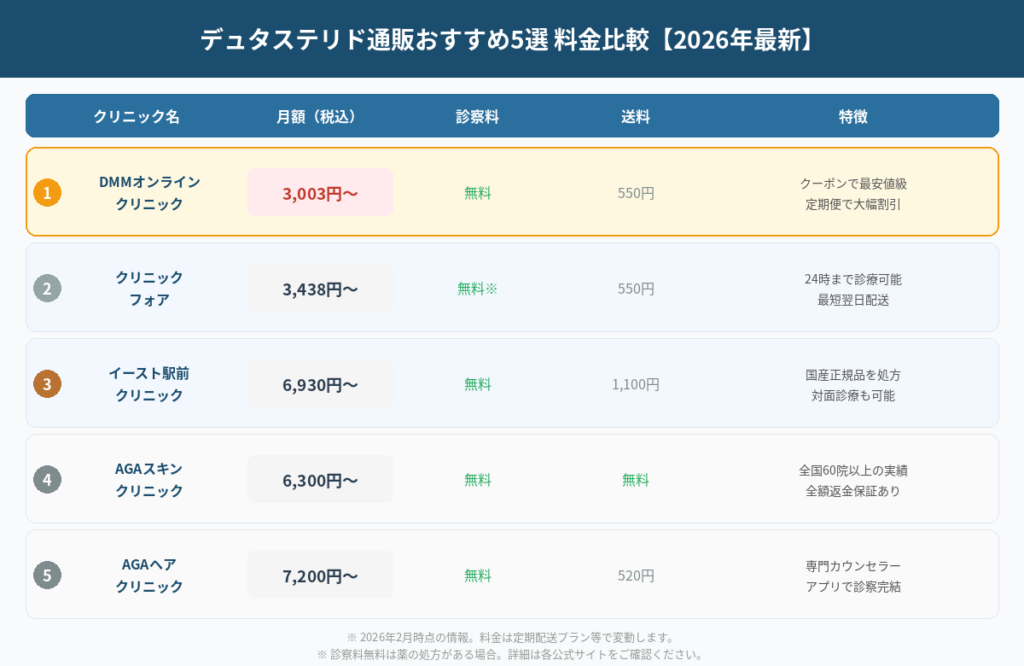Image resolution: width=1024 pixels, height=666 pixels.
Task: Click the rank 5 badge beside AGAヘアクリニック
Action: coord(47,575)
